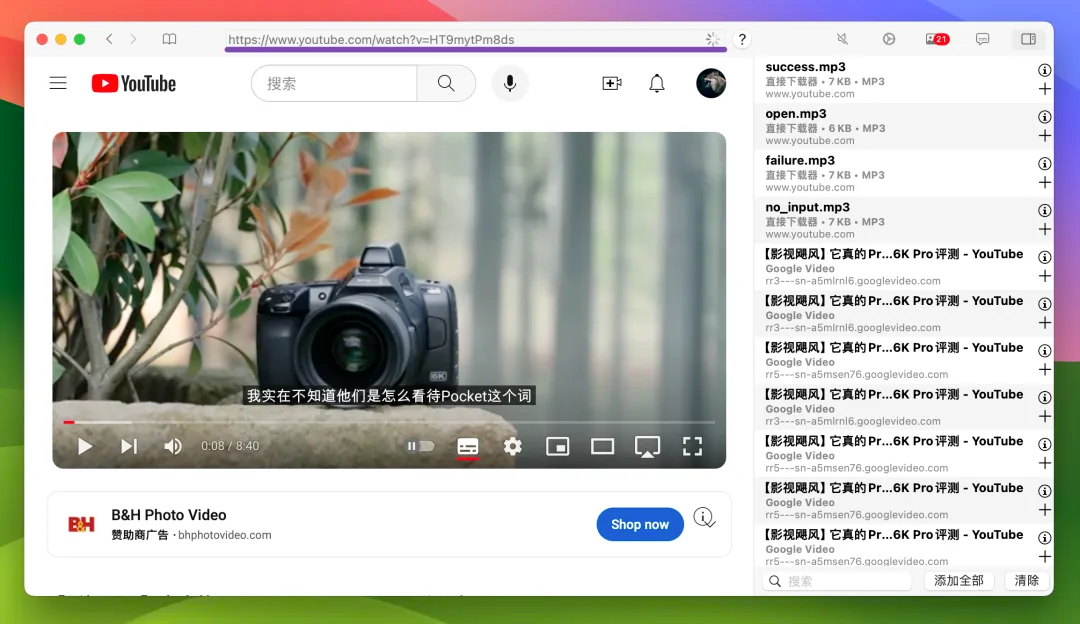The height and width of the screenshot is (624, 1080).
Task: Enter fullscreen video mode
Action: (x=692, y=446)
